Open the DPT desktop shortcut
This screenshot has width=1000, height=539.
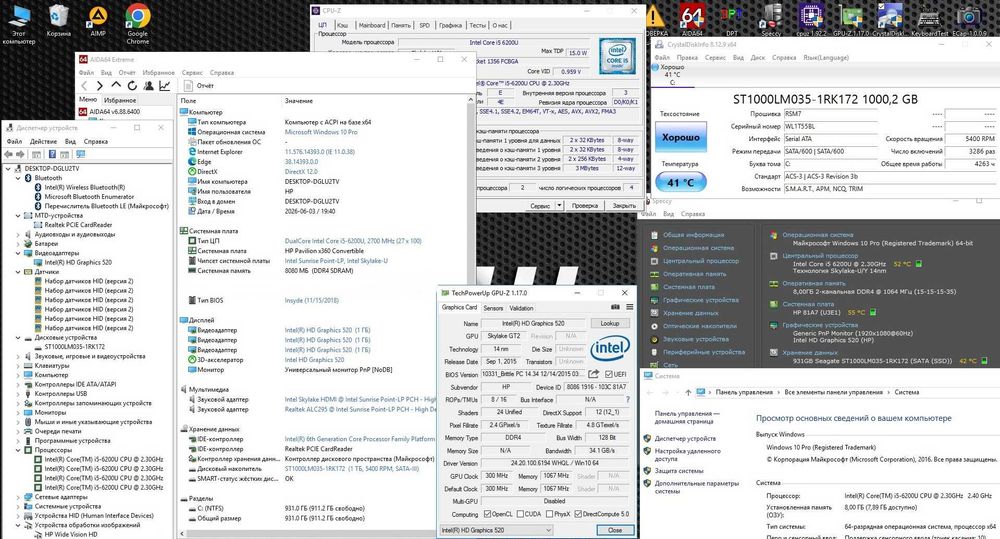732,20
